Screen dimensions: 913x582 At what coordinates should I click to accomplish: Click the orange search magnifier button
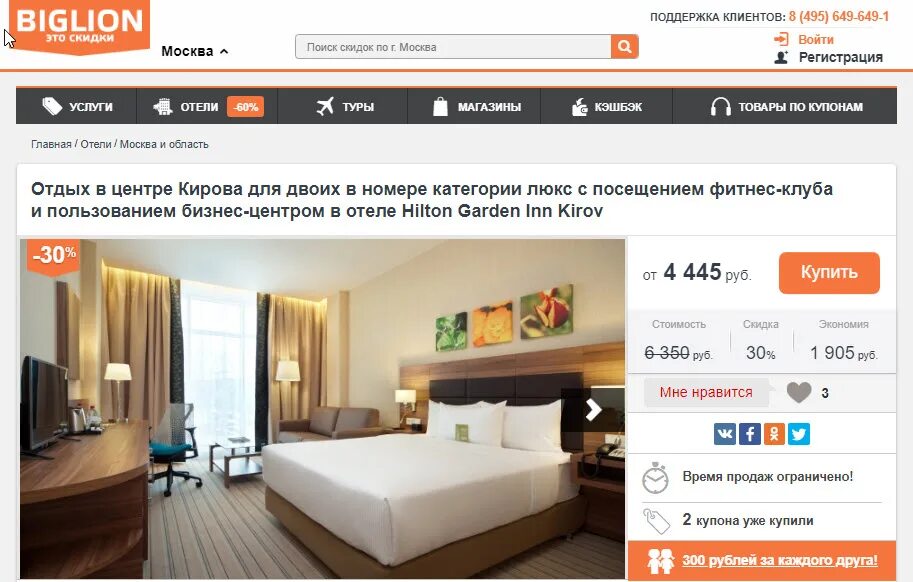click(x=624, y=47)
